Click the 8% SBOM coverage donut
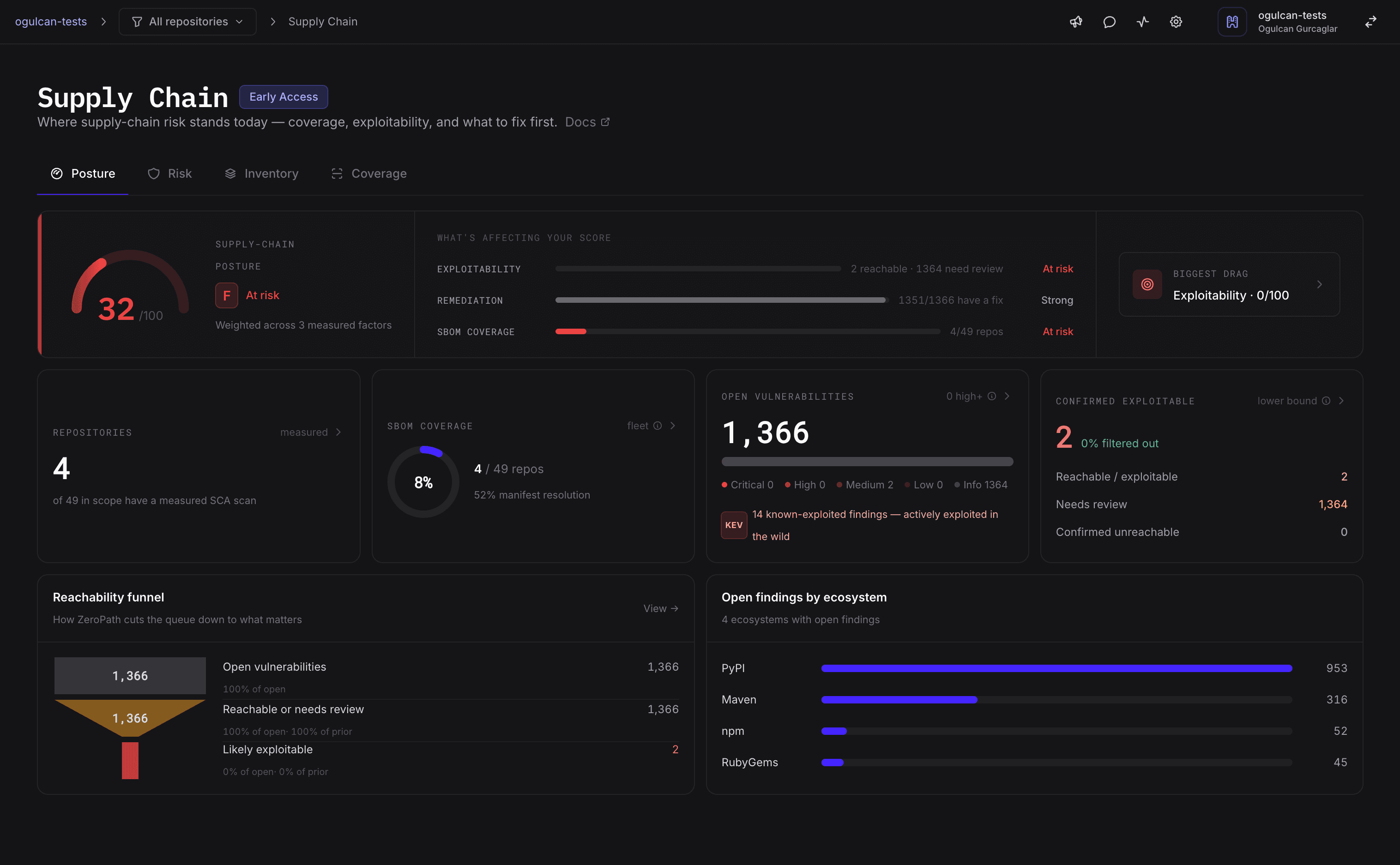Screen dimensions: 1400x865 [423, 482]
